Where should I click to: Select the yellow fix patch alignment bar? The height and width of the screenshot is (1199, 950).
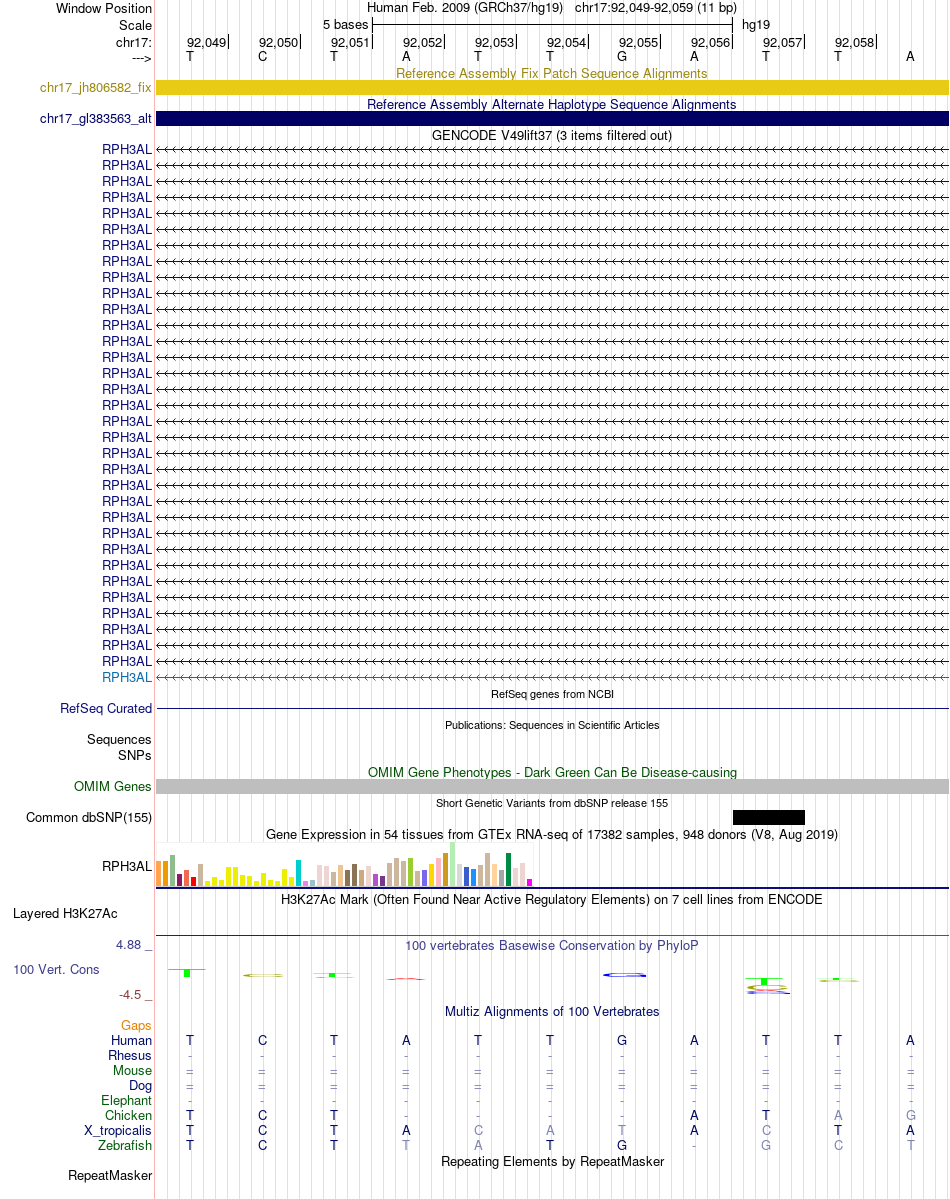point(552,88)
